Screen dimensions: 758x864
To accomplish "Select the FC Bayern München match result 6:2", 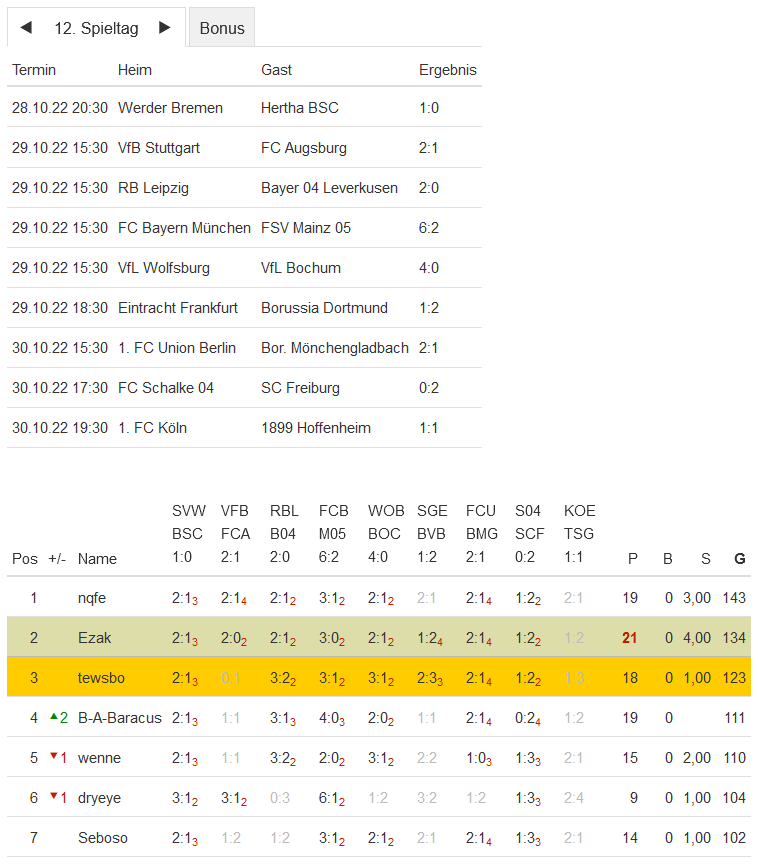I will pyautogui.click(x=429, y=228).
